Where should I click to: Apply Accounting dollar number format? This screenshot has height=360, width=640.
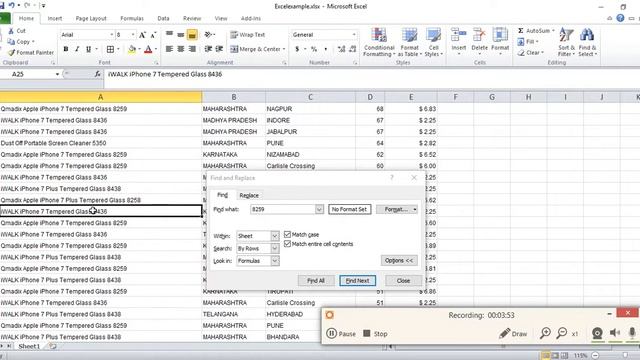[x=297, y=49]
